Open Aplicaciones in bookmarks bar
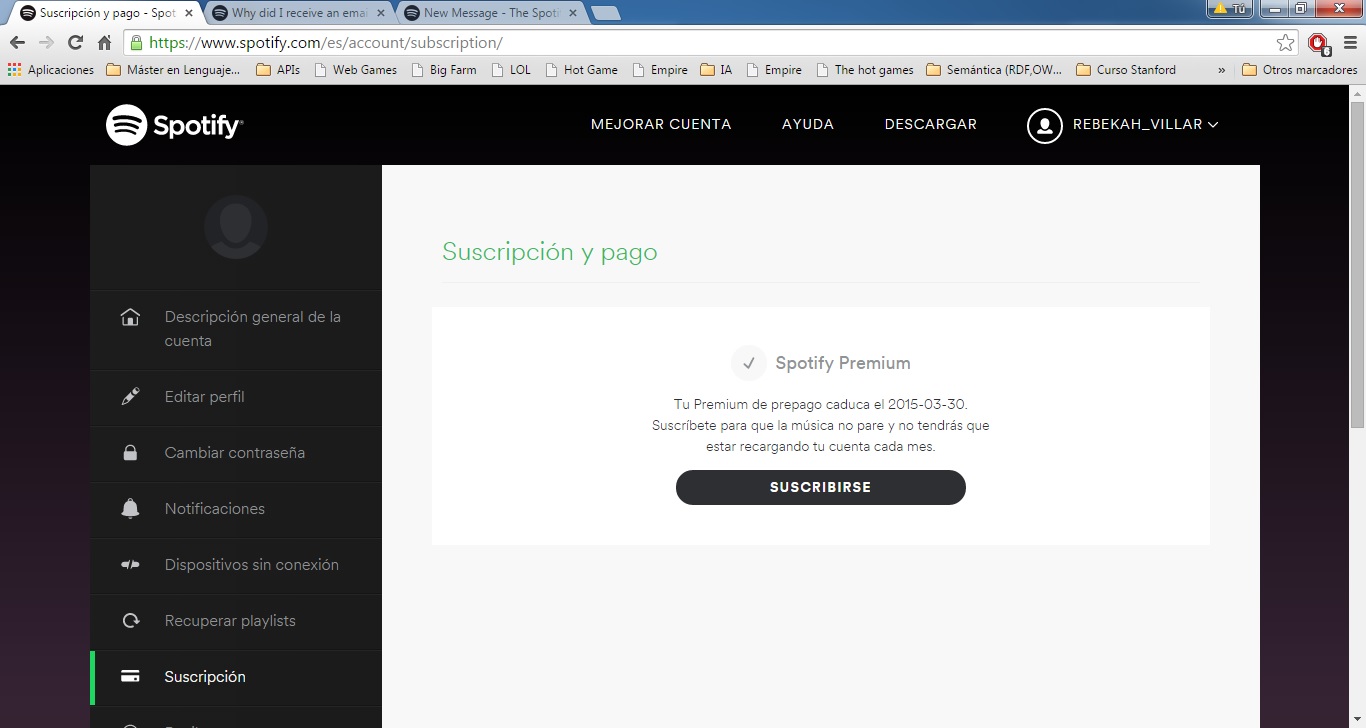 [50, 70]
